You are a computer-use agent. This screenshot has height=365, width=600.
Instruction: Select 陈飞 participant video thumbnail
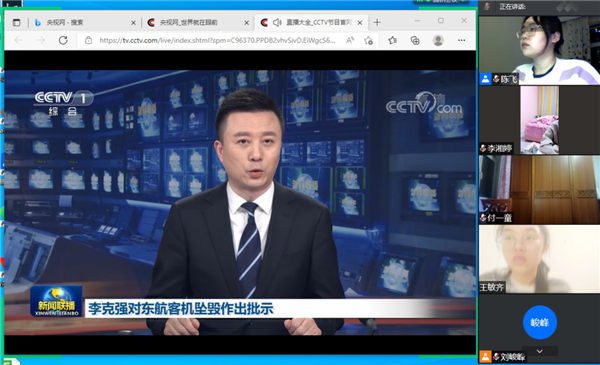[x=539, y=50]
